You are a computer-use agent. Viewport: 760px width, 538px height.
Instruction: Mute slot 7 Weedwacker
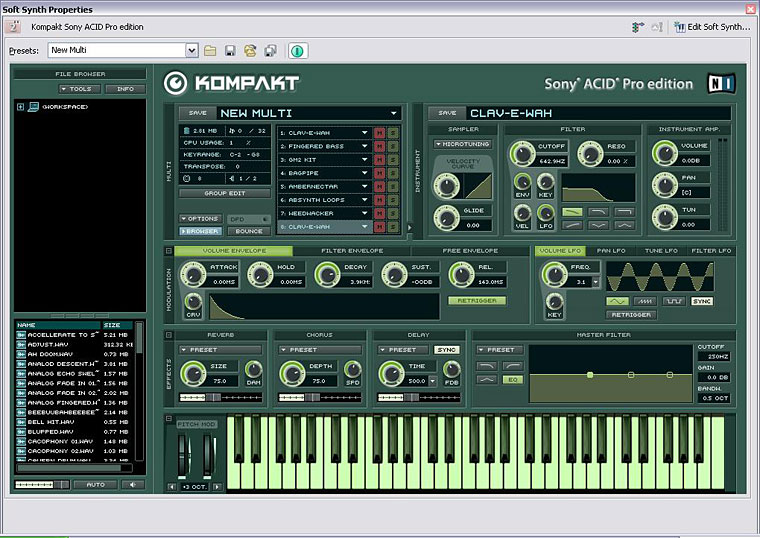pos(380,213)
